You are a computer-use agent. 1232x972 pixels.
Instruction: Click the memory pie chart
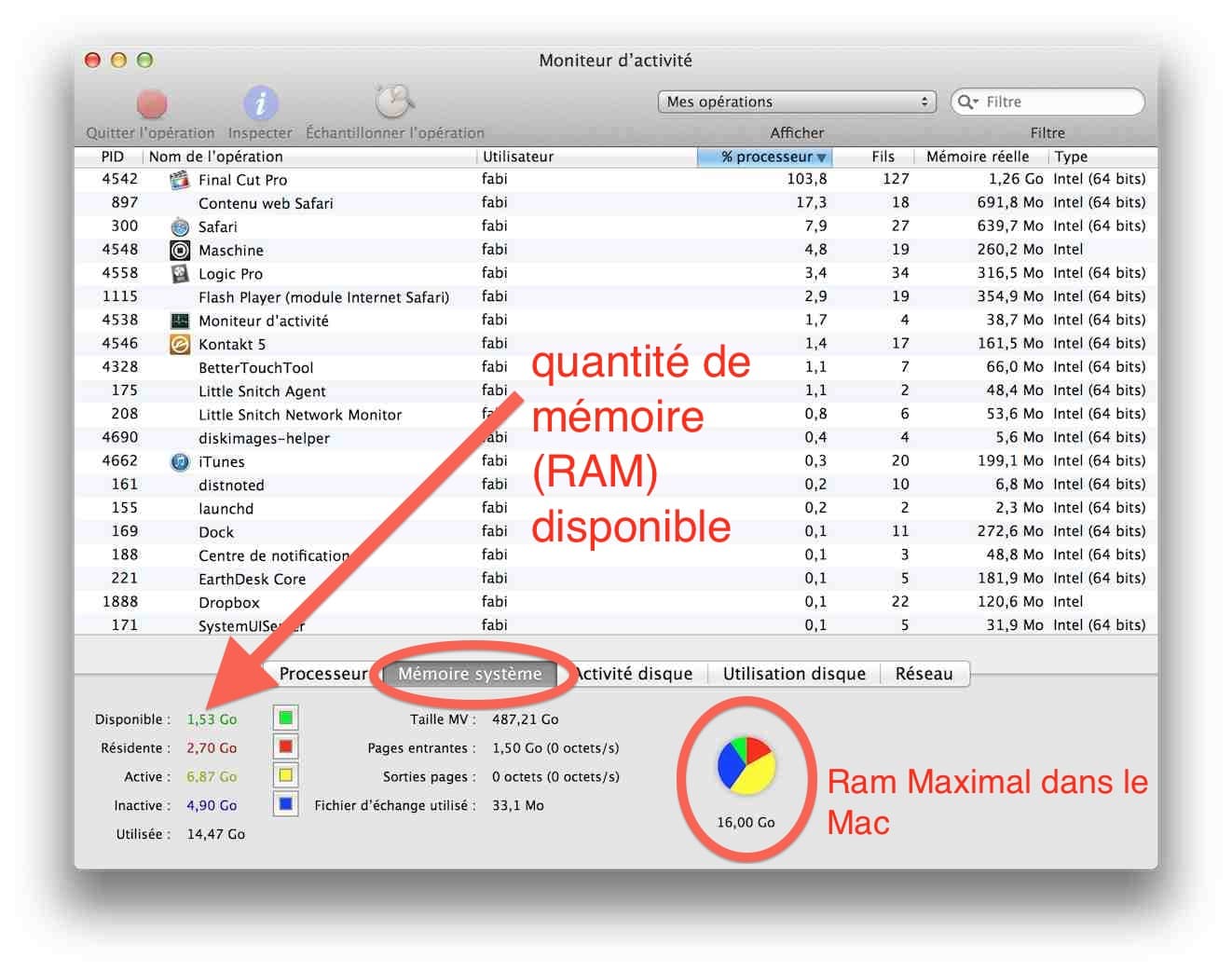click(746, 766)
